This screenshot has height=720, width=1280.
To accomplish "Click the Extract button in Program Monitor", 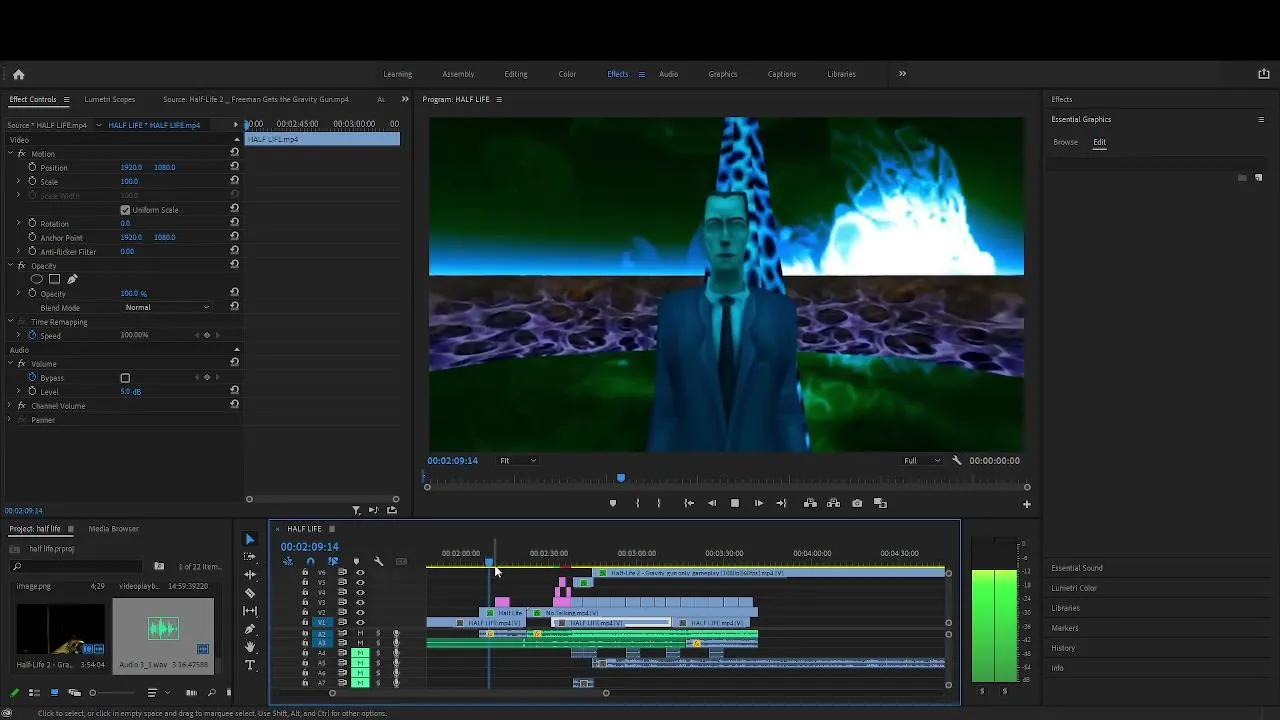I will (833, 503).
